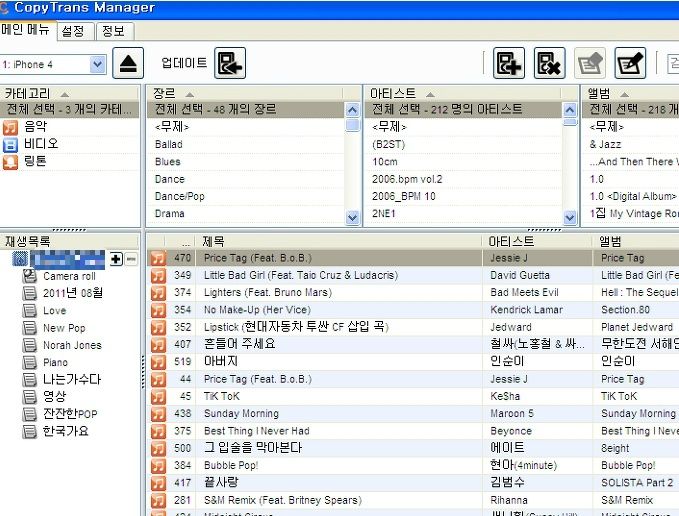The height and width of the screenshot is (516, 679).
Task: Click artist list scroll up arrow
Action: click(569, 110)
